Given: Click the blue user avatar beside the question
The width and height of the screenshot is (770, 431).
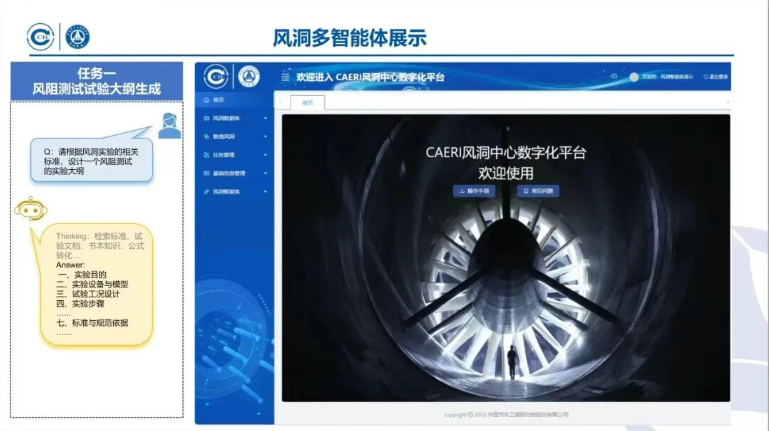Looking at the screenshot, I should click(169, 125).
